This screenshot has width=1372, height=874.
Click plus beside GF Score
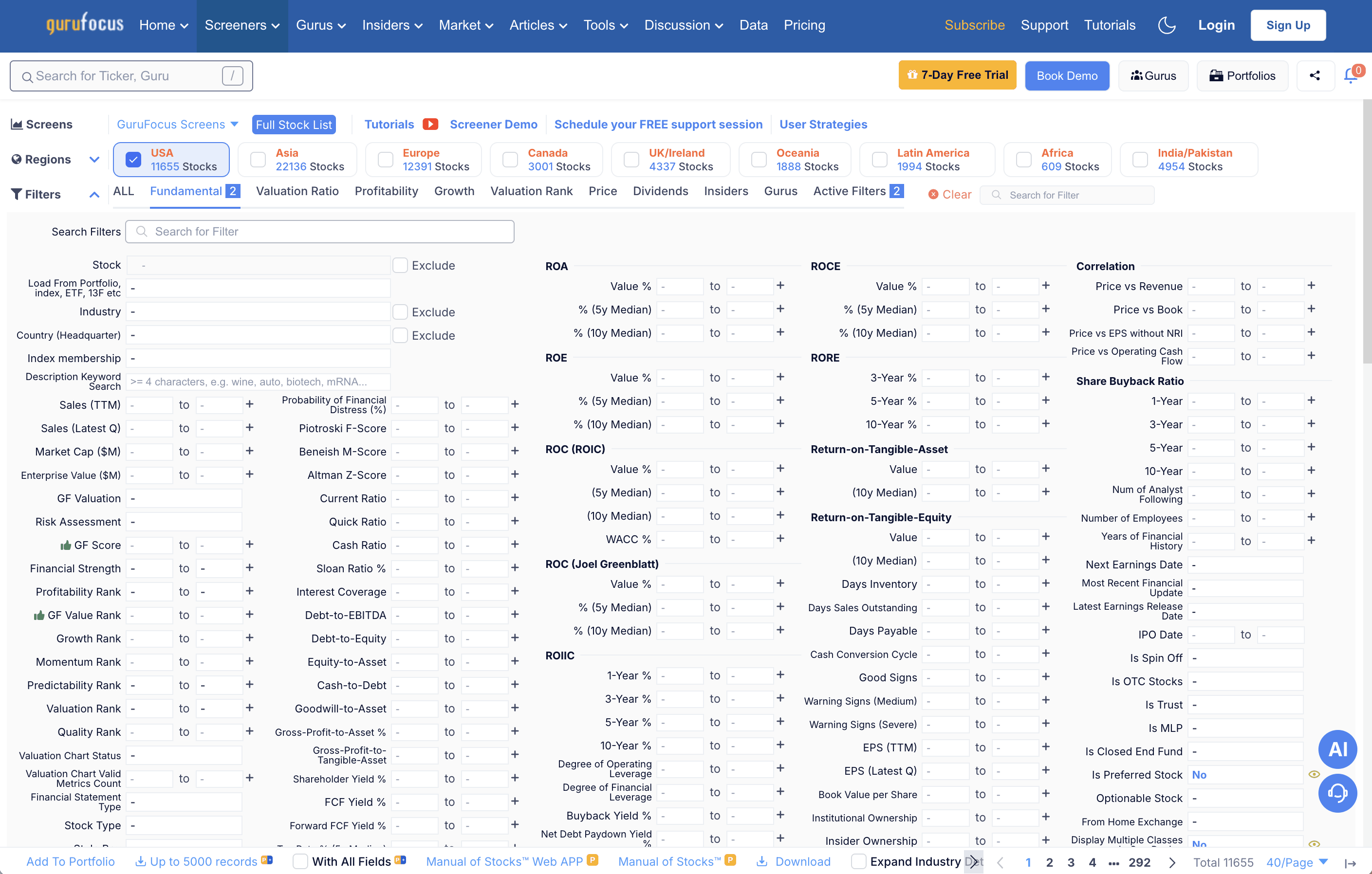click(x=250, y=545)
